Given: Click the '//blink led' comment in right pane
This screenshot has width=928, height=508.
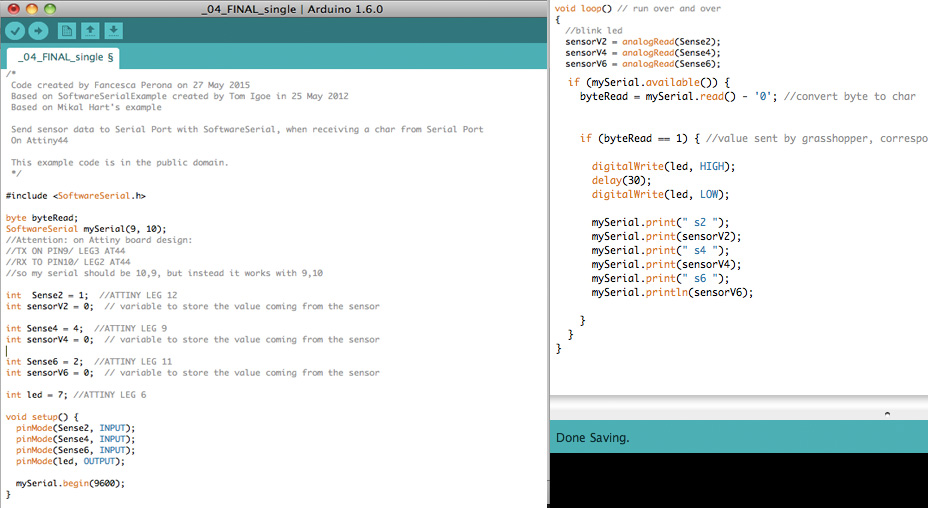Looking at the screenshot, I should 594,30.
